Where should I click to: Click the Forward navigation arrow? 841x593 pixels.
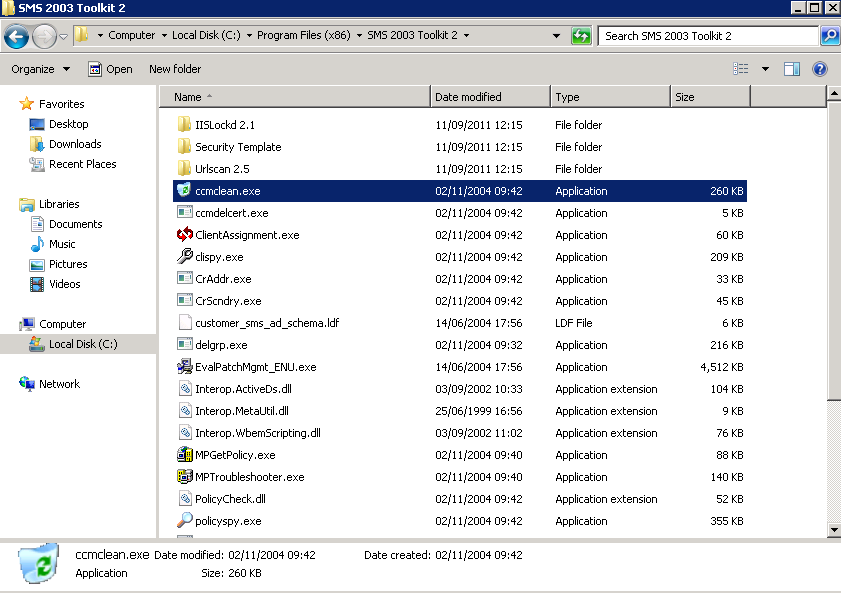coord(44,36)
